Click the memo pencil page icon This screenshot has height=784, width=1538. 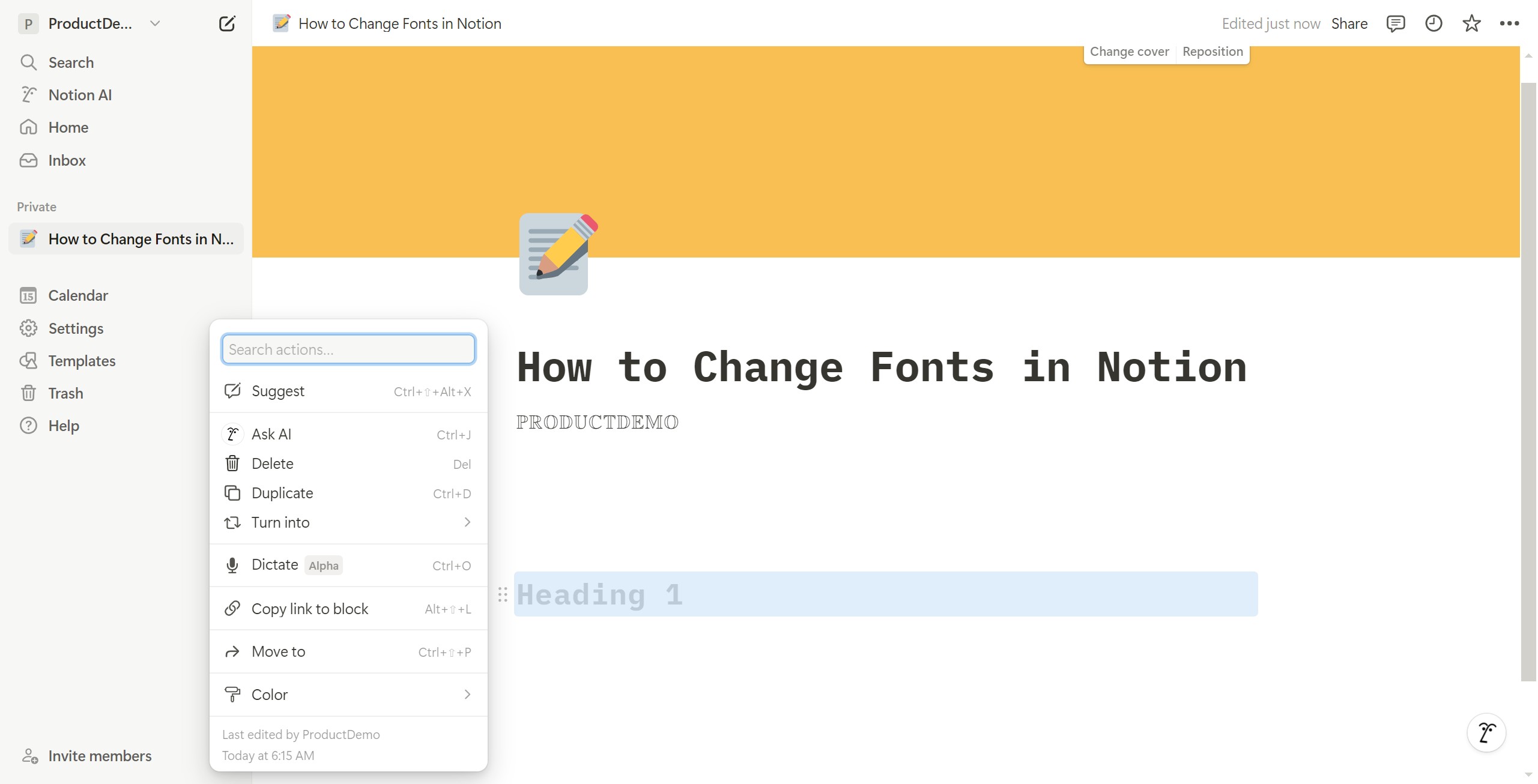(558, 254)
